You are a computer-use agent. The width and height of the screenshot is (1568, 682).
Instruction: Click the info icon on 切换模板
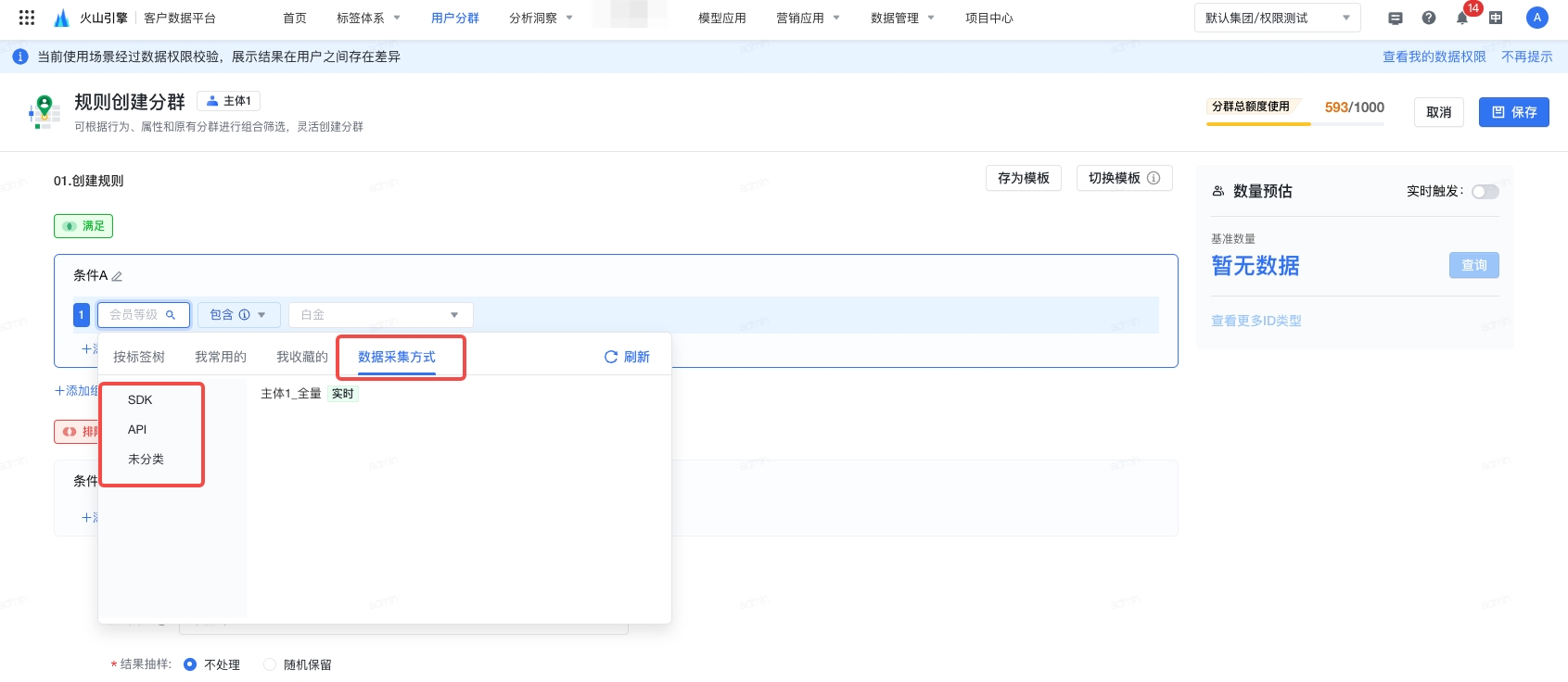click(x=1154, y=178)
